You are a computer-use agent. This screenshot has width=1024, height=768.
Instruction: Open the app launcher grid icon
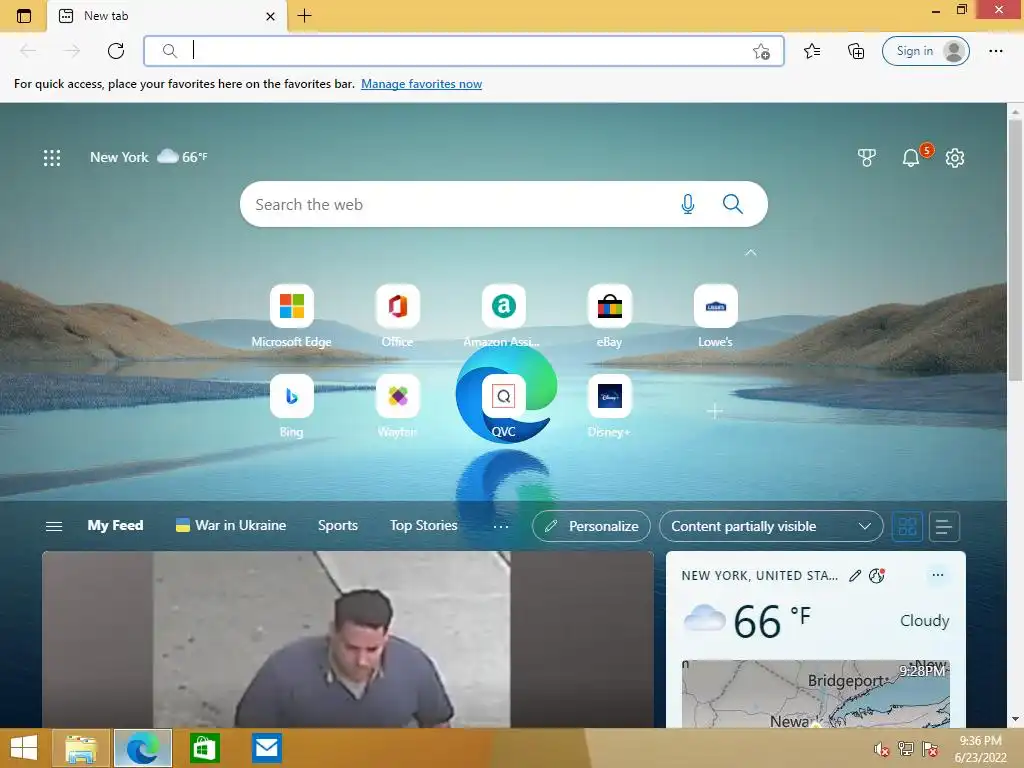click(x=52, y=157)
